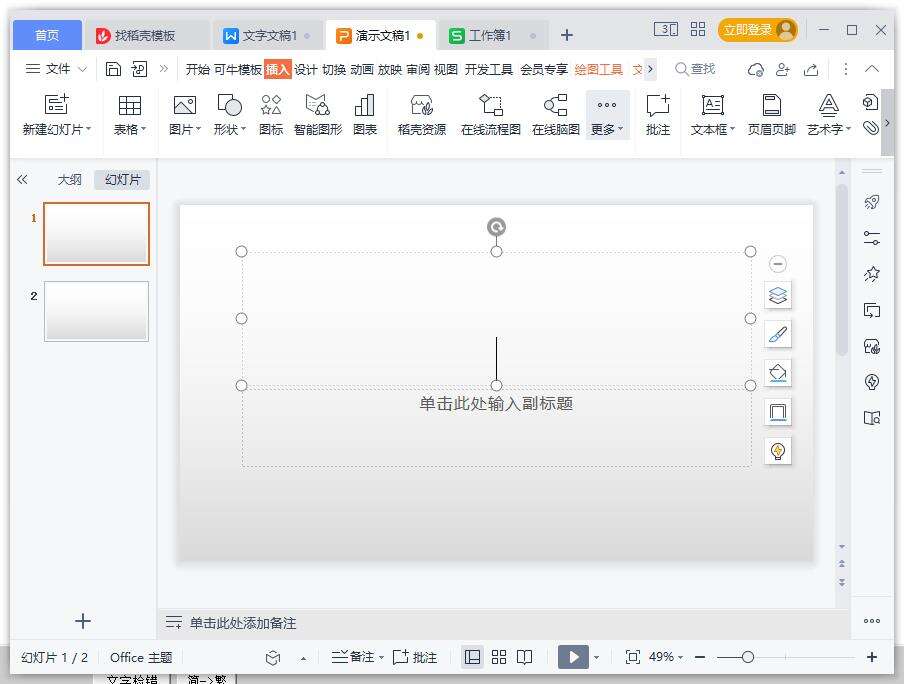Expand the 文件 file menu
The height and width of the screenshot is (684, 904).
pyautogui.click(x=56, y=69)
